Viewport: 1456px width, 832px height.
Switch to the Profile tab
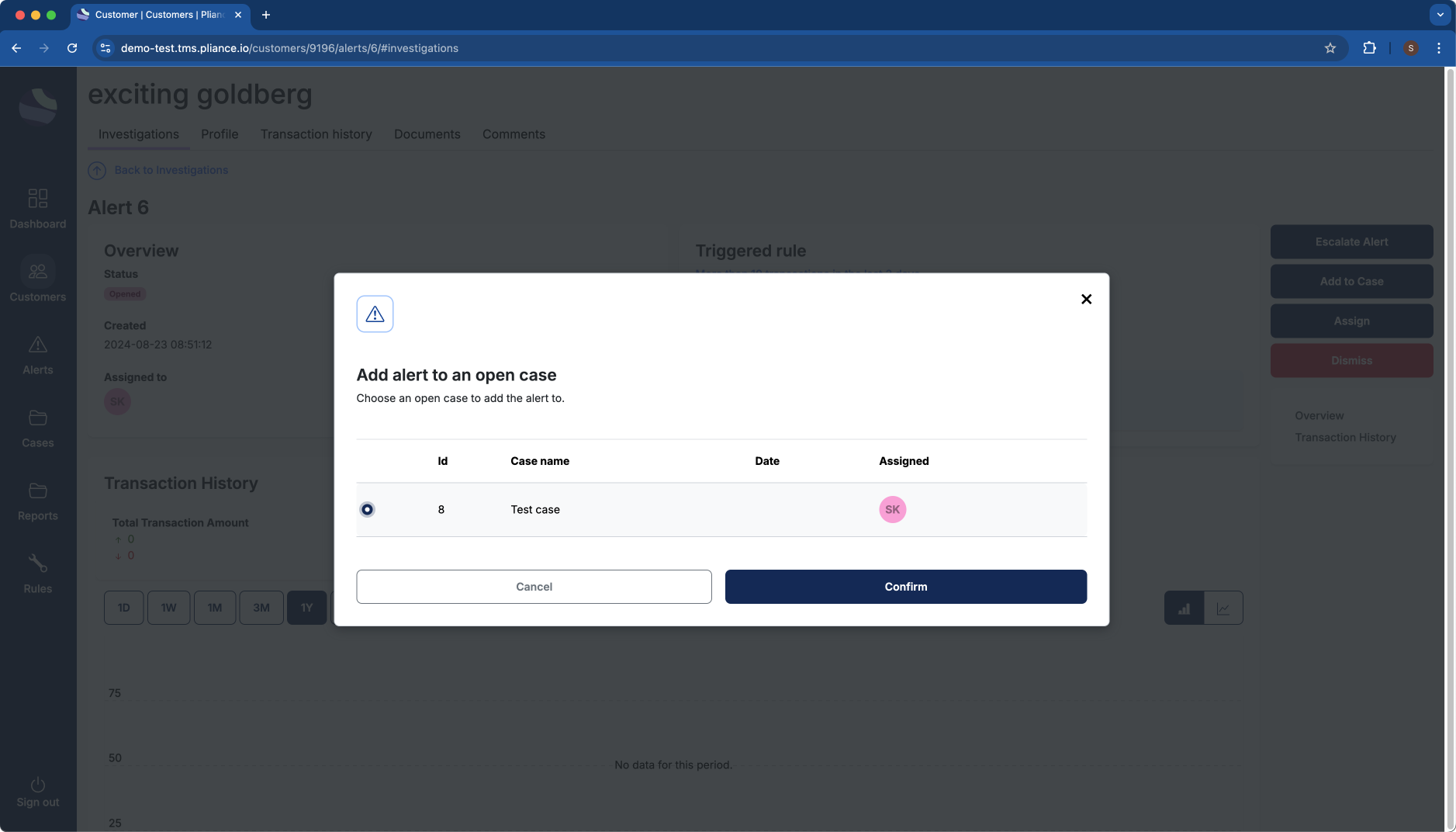[x=220, y=133]
